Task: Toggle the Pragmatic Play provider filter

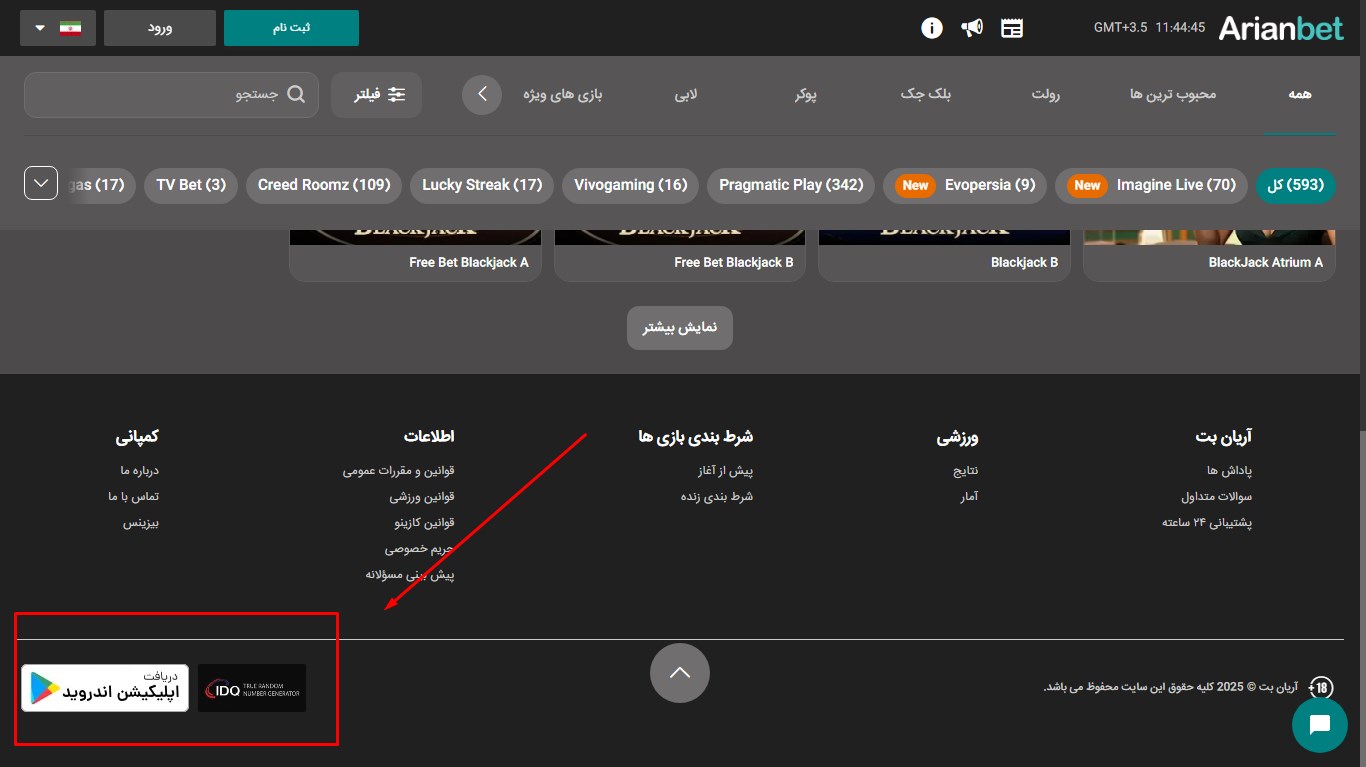Action: pos(790,185)
